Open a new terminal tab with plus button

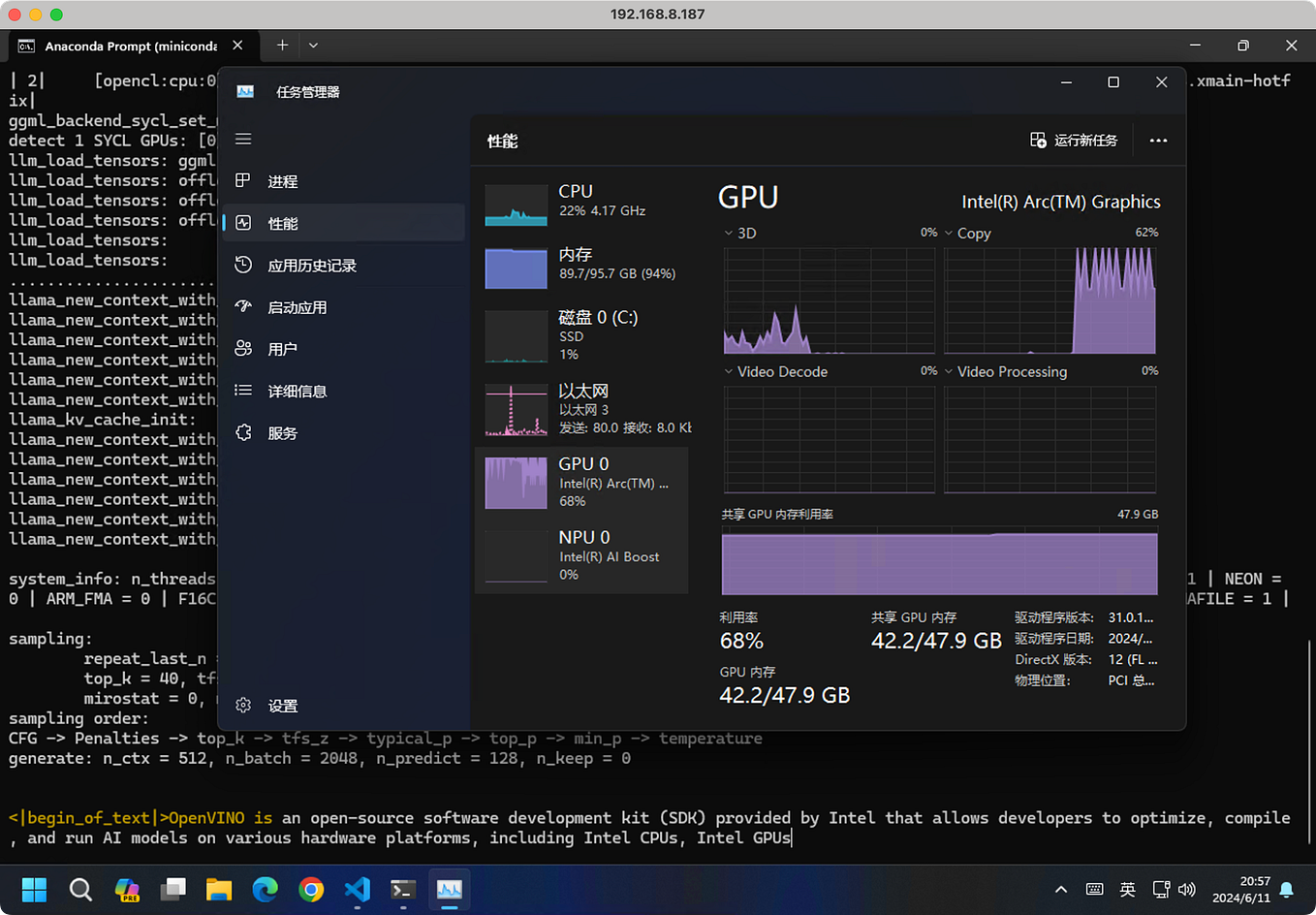pyautogui.click(x=282, y=45)
